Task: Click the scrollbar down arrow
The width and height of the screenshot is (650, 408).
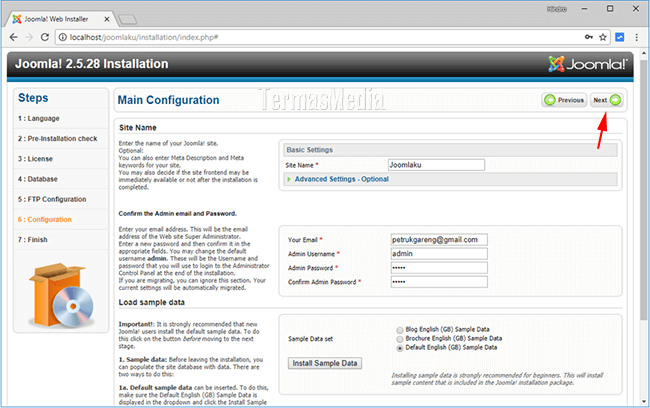Action: 643,401
